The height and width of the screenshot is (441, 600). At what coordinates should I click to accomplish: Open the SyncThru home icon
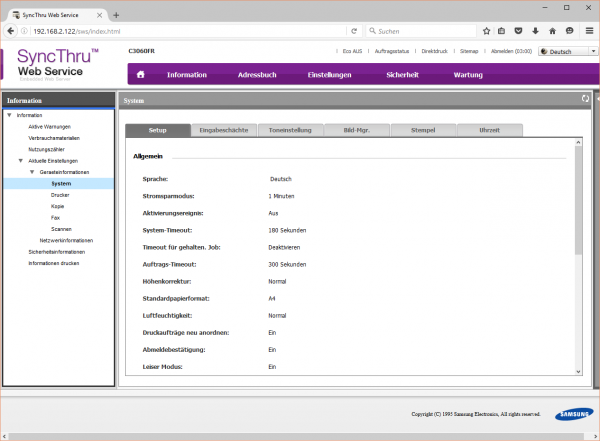(141, 74)
